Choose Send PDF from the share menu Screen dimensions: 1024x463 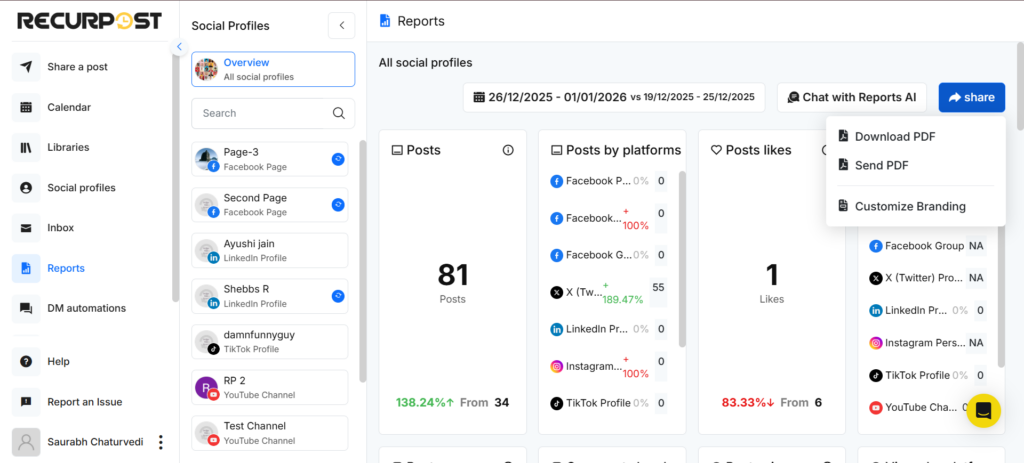point(881,165)
